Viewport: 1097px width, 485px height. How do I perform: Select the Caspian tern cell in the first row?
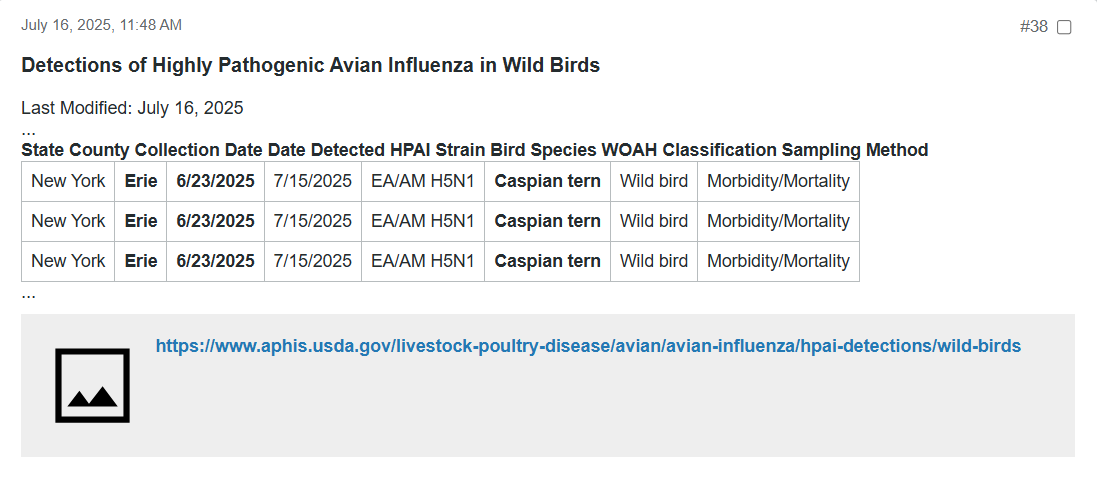click(547, 181)
